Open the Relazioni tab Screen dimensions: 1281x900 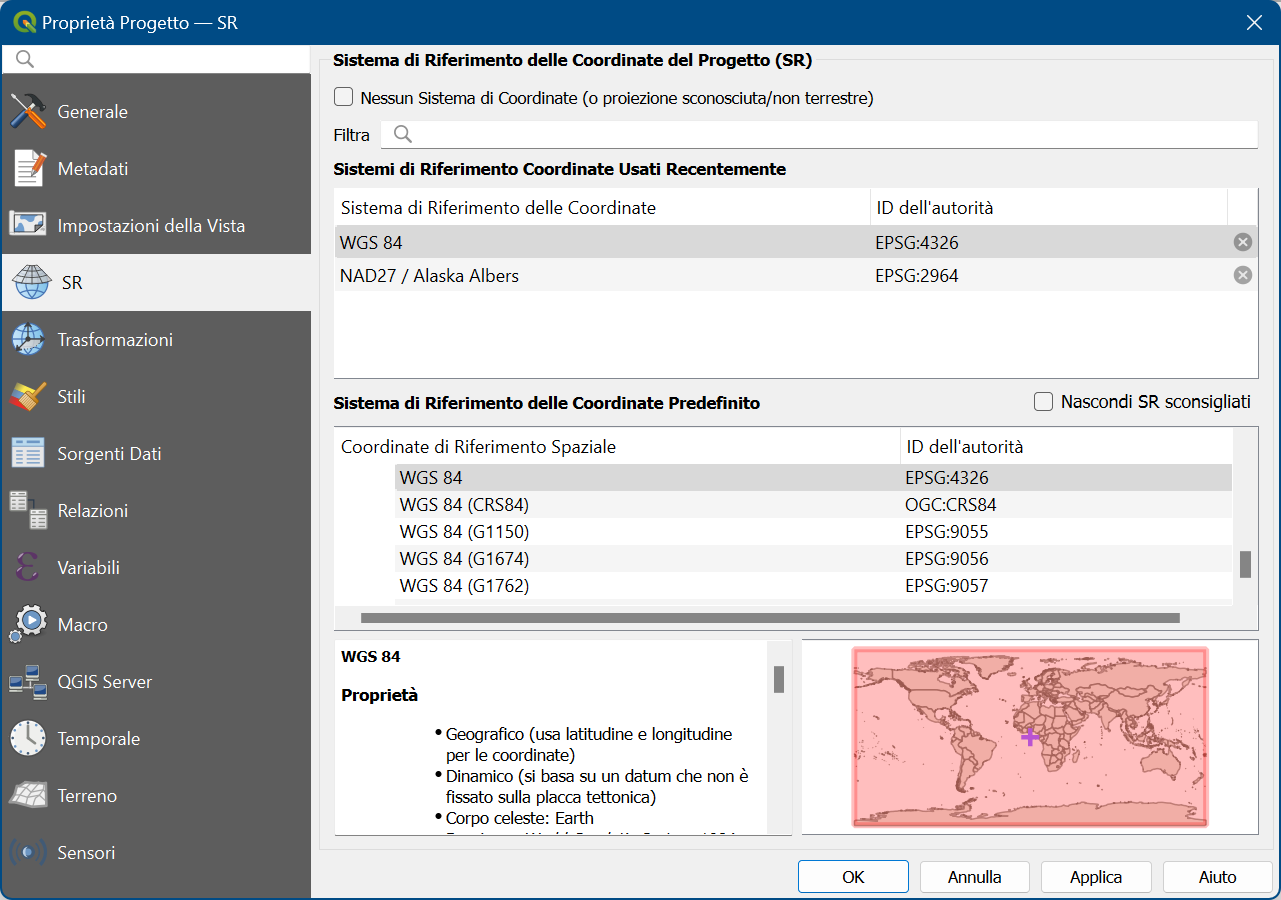click(x=155, y=511)
